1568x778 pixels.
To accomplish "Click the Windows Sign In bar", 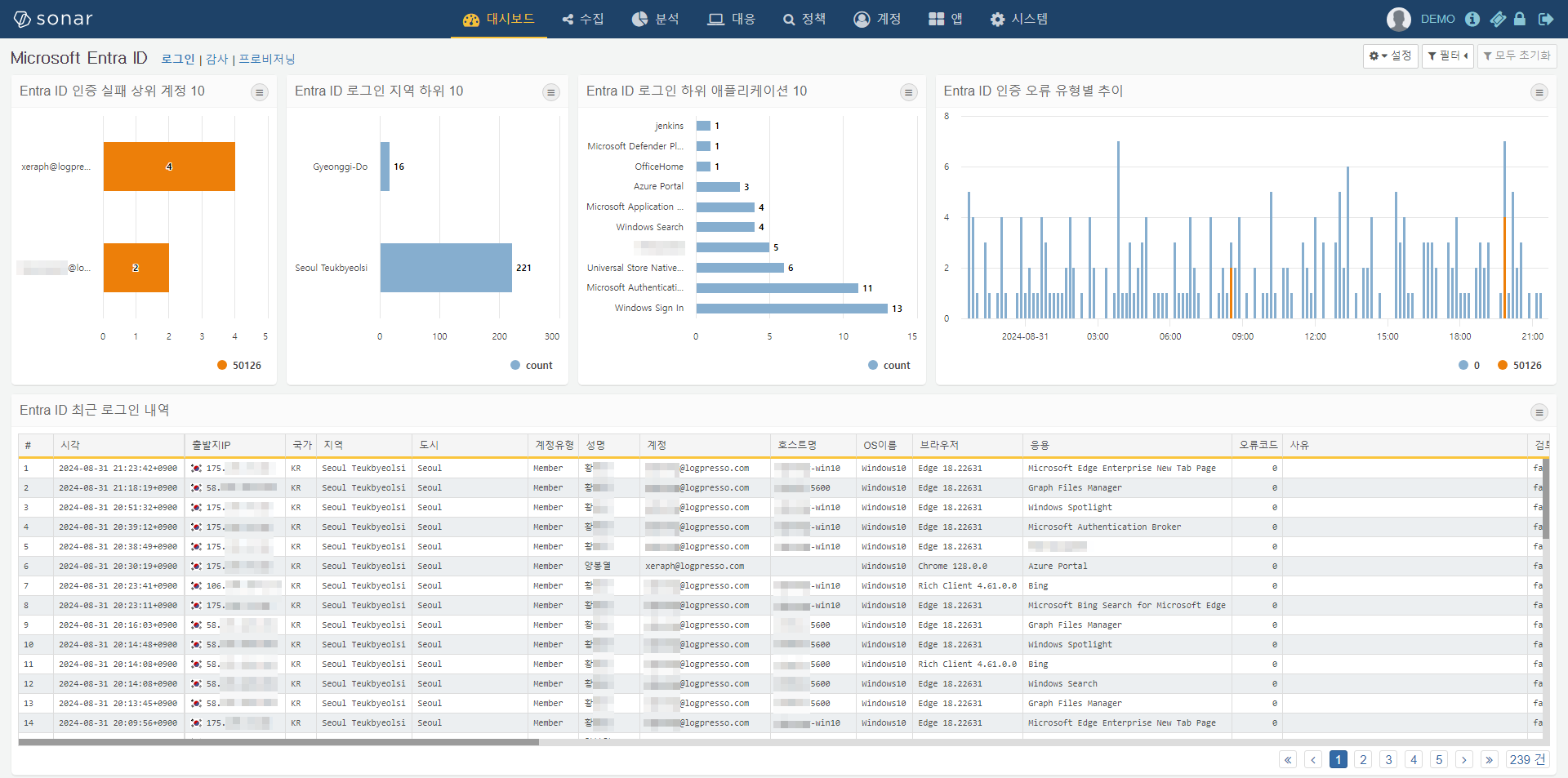I will (791, 309).
